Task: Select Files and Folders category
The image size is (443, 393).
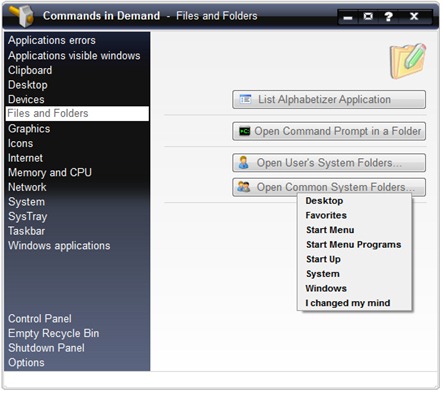Action: click(77, 113)
